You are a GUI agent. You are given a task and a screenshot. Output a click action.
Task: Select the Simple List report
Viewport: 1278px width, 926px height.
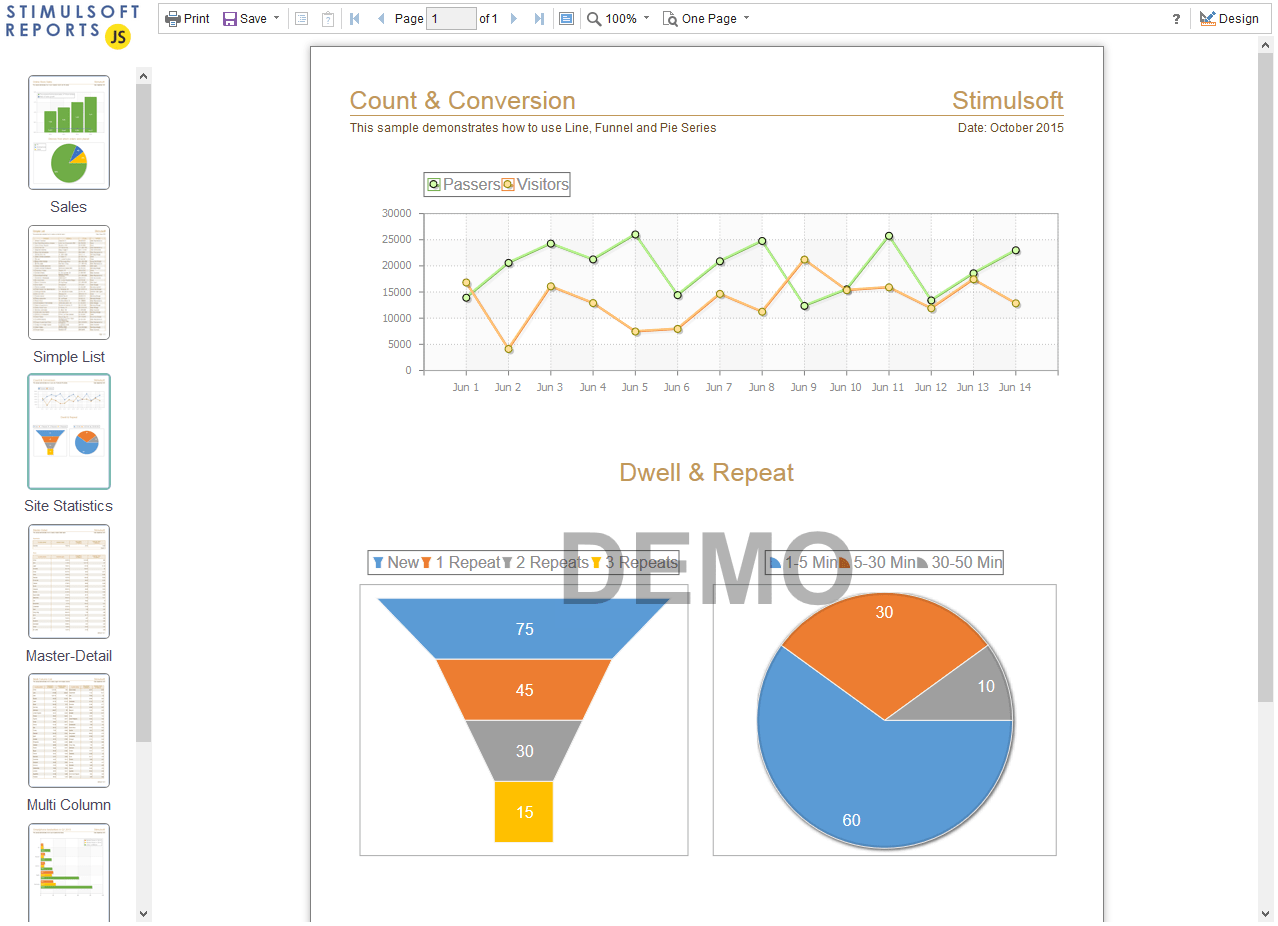click(x=68, y=282)
